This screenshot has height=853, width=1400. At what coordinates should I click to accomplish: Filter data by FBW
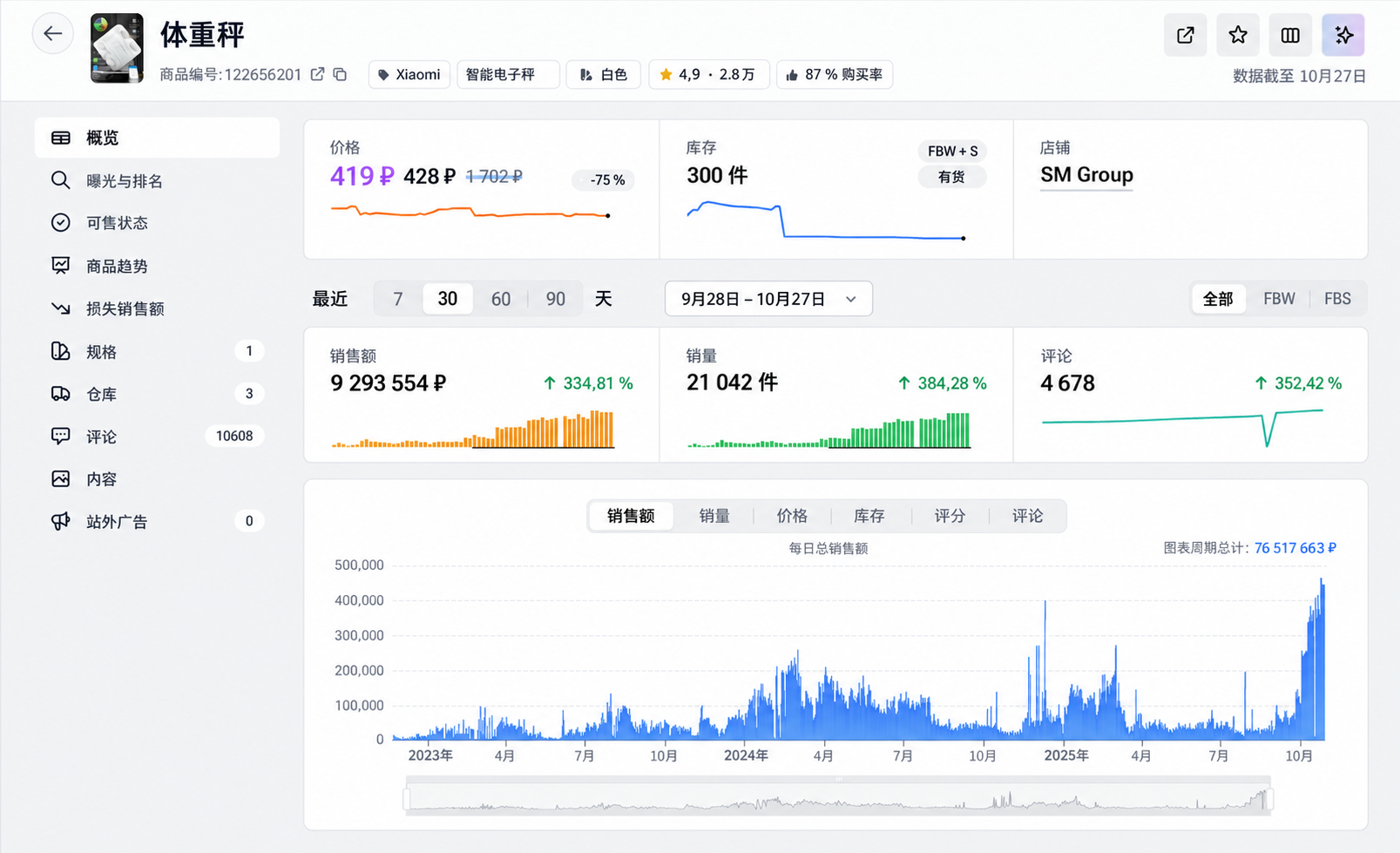pos(1279,299)
